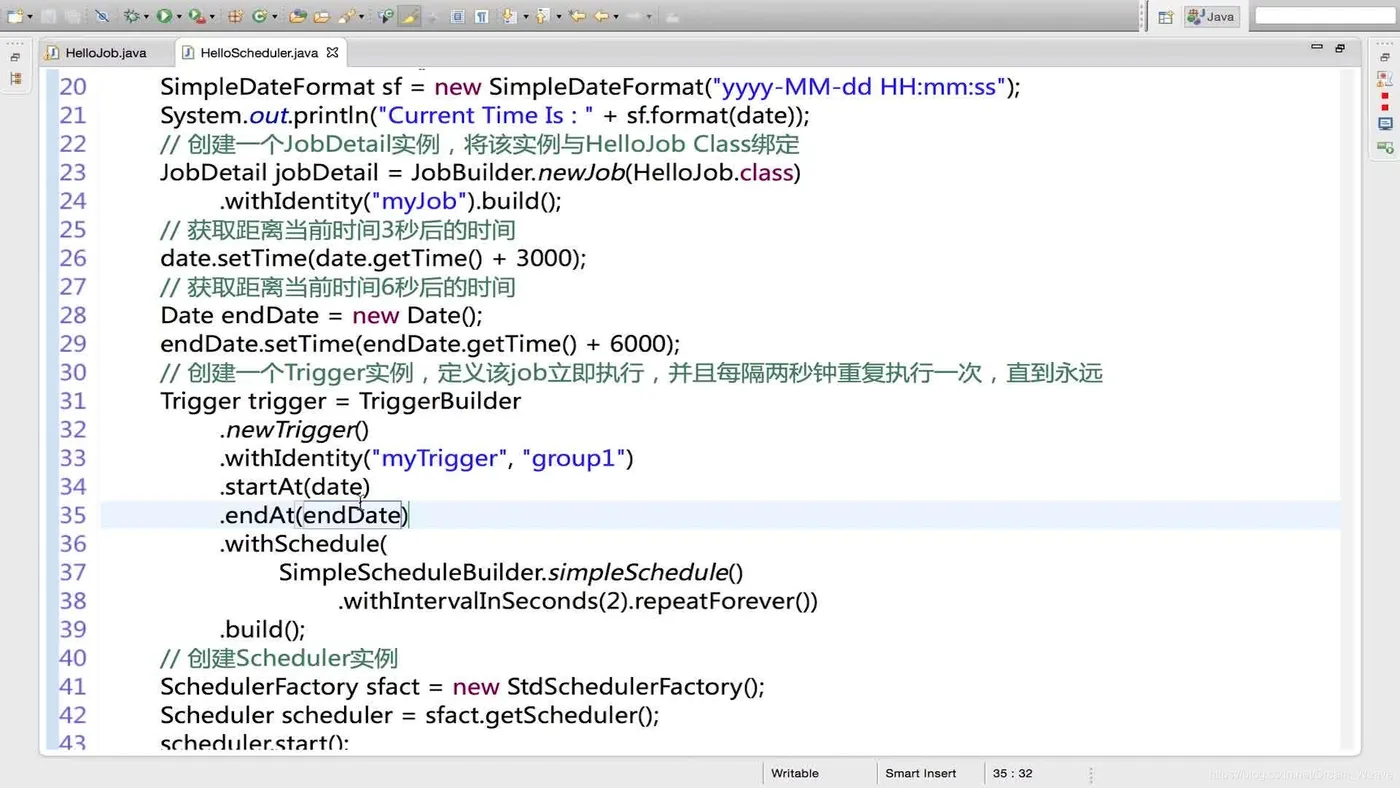This screenshot has height=788, width=1400.
Task: Toggle Show Whitespace Characters pilcrow icon
Action: click(x=481, y=16)
